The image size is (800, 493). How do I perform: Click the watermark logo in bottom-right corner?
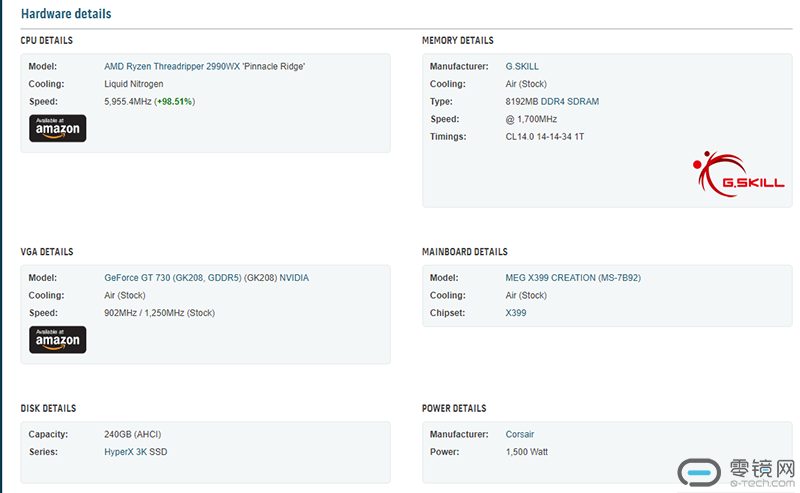click(736, 472)
